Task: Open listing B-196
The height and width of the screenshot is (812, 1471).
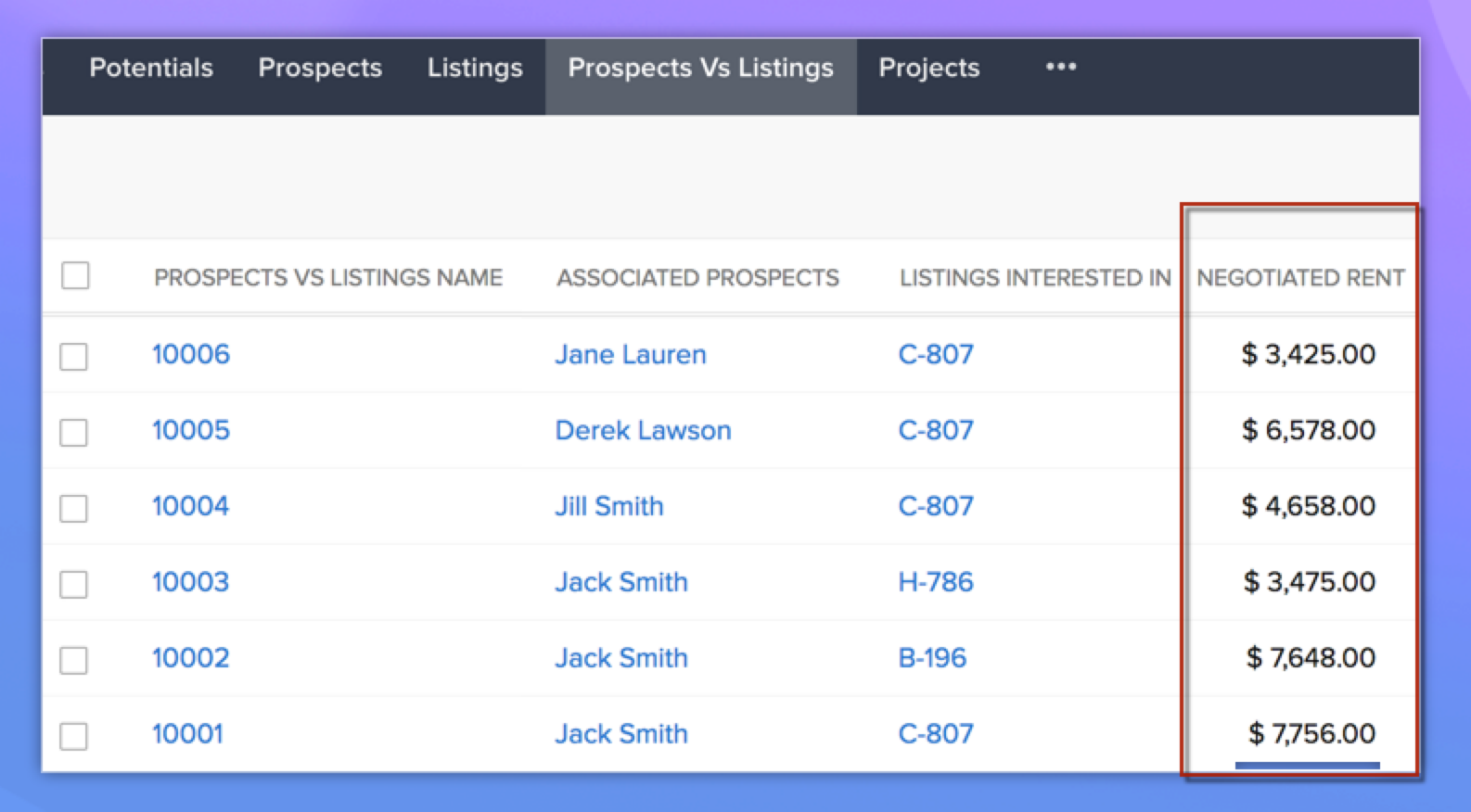Action: click(x=932, y=658)
